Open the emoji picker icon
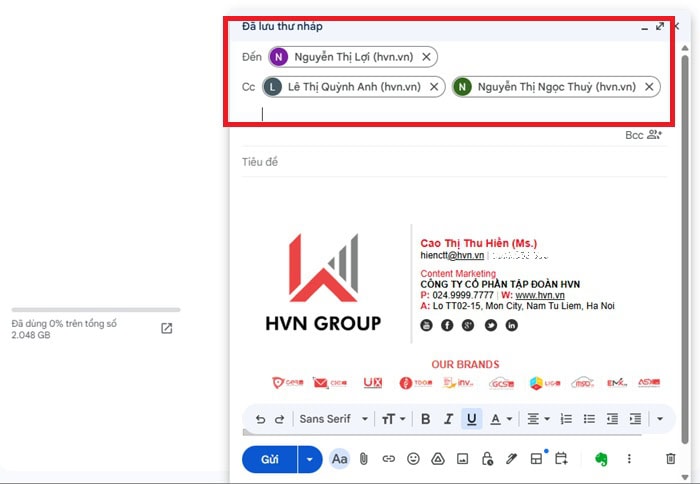The height and width of the screenshot is (484, 700). [x=413, y=459]
